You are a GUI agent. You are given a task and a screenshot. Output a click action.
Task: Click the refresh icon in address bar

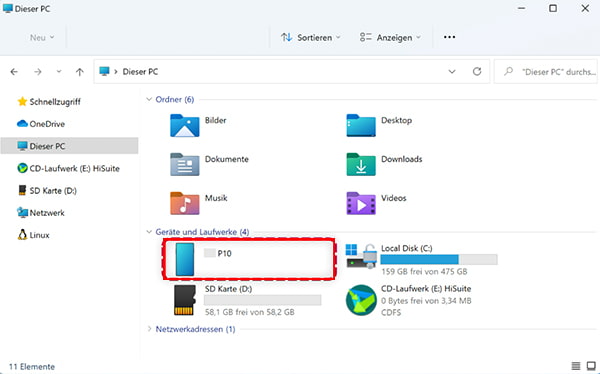[x=477, y=72]
